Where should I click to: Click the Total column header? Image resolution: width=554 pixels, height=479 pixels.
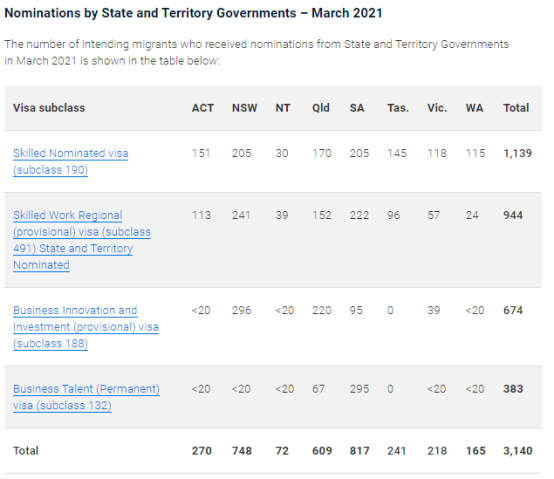point(516,108)
